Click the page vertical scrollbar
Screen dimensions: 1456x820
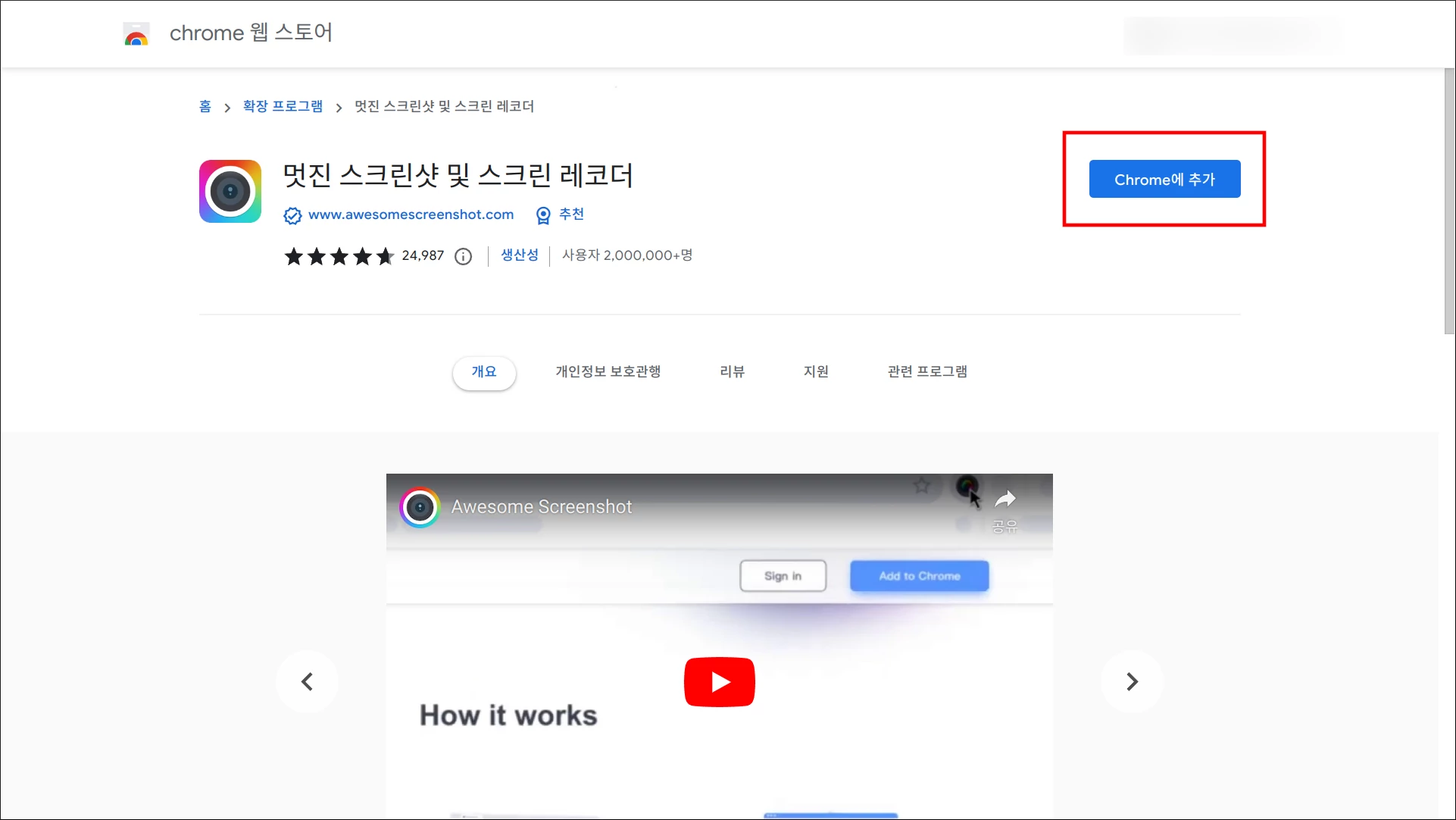coord(1448,201)
